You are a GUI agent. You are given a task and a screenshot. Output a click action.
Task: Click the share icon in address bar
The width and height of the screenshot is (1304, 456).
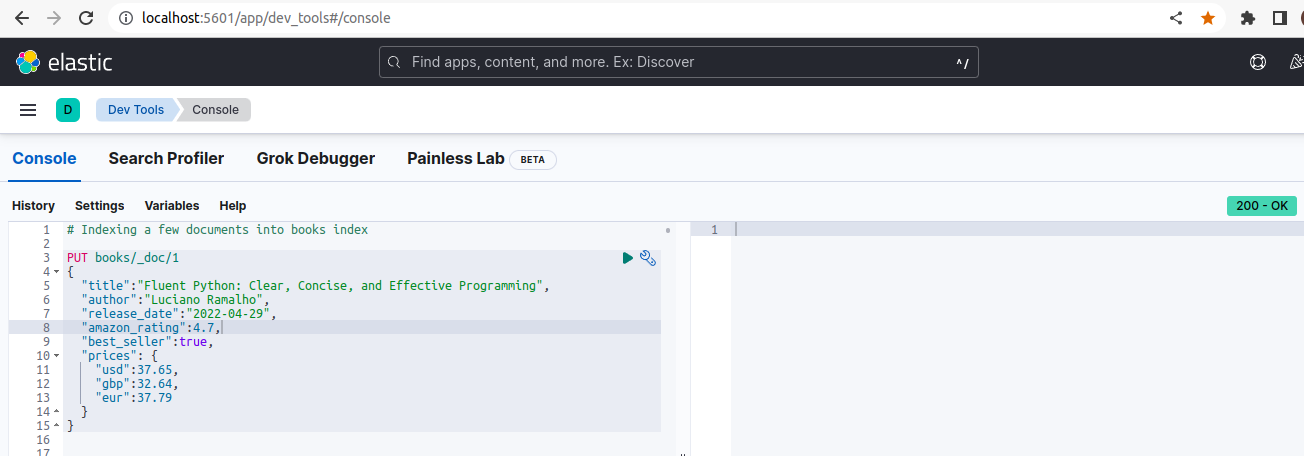coord(1176,18)
